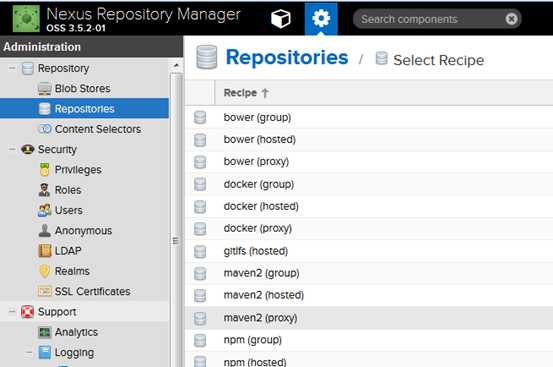Click the Search components field
This screenshot has width=553, height=367.
coord(430,19)
